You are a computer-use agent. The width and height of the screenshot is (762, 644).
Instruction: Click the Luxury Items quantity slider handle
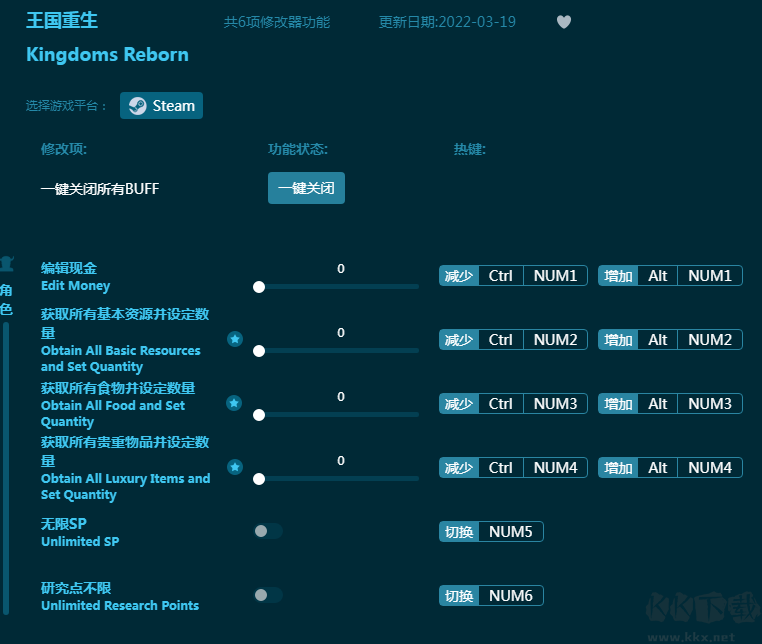259,479
